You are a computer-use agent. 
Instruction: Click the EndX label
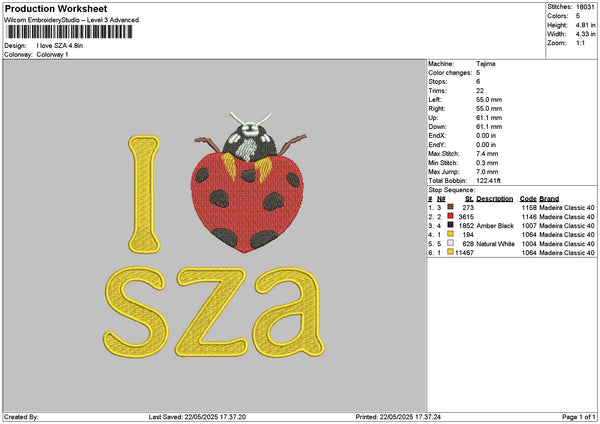pyautogui.click(x=437, y=136)
